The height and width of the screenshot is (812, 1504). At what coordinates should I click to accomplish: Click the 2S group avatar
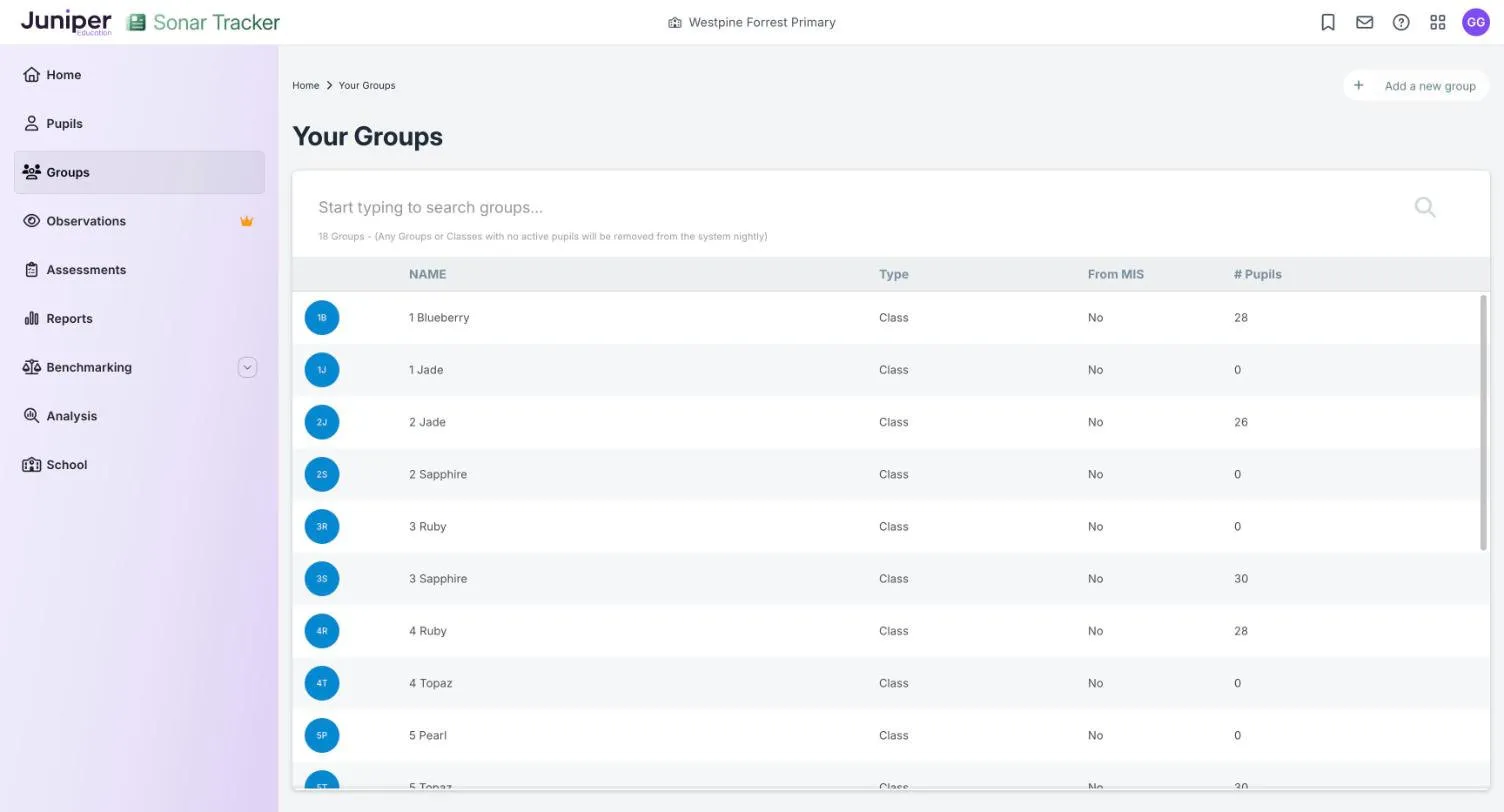322,474
